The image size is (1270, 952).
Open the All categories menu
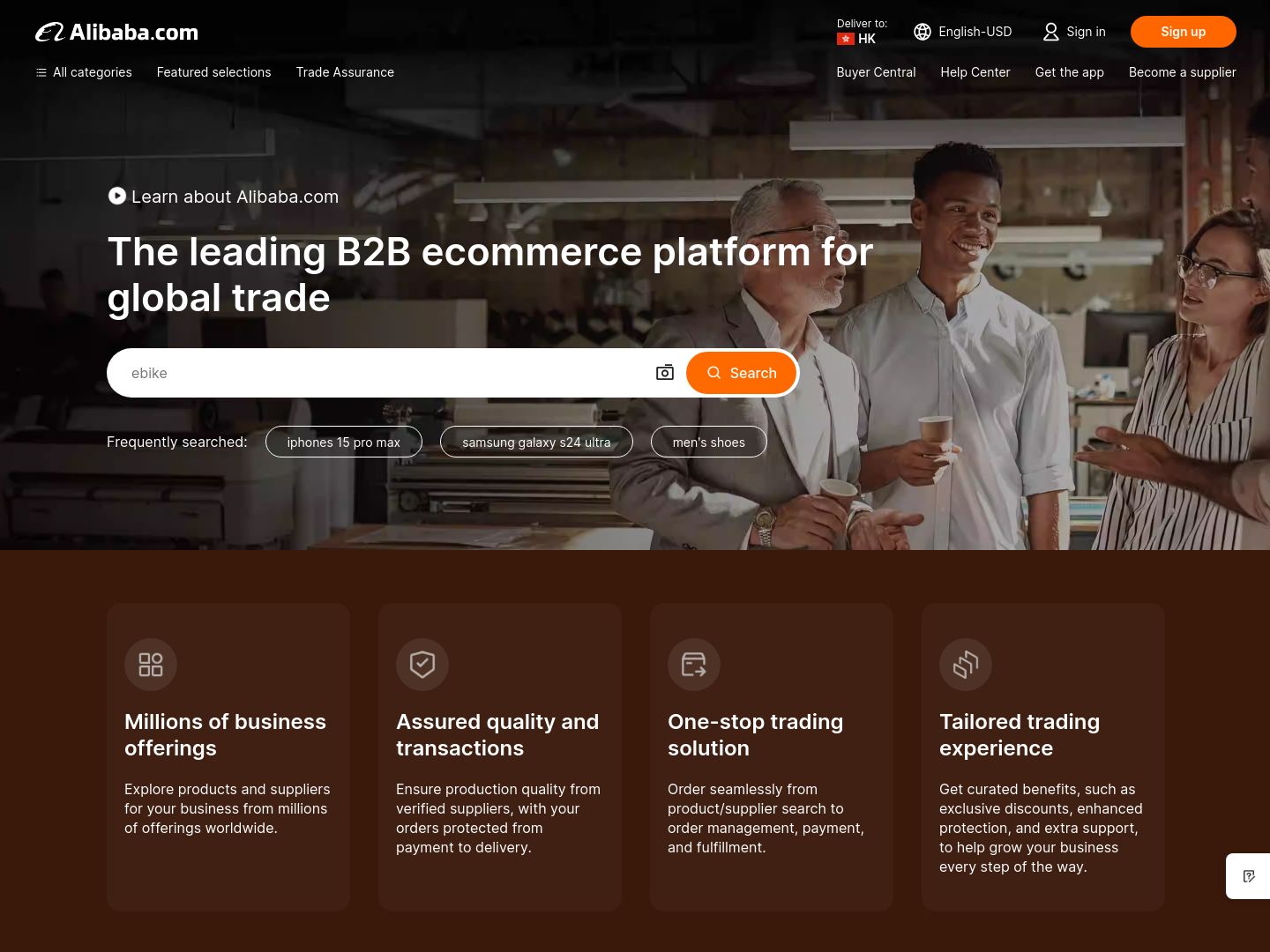pos(84,72)
